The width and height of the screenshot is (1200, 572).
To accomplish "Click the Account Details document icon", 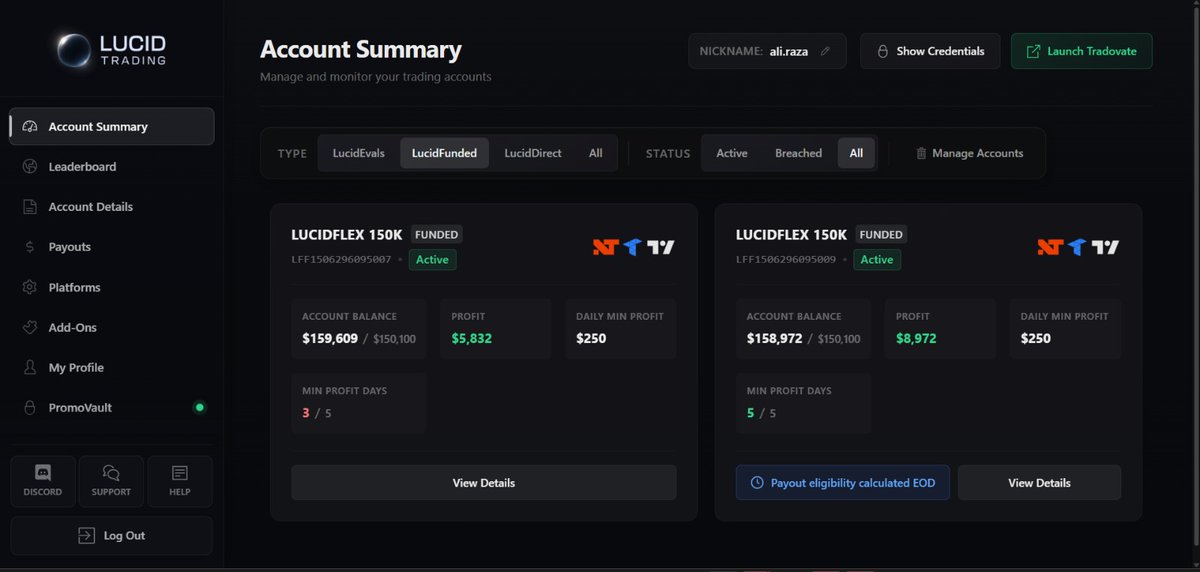I will [x=29, y=207].
